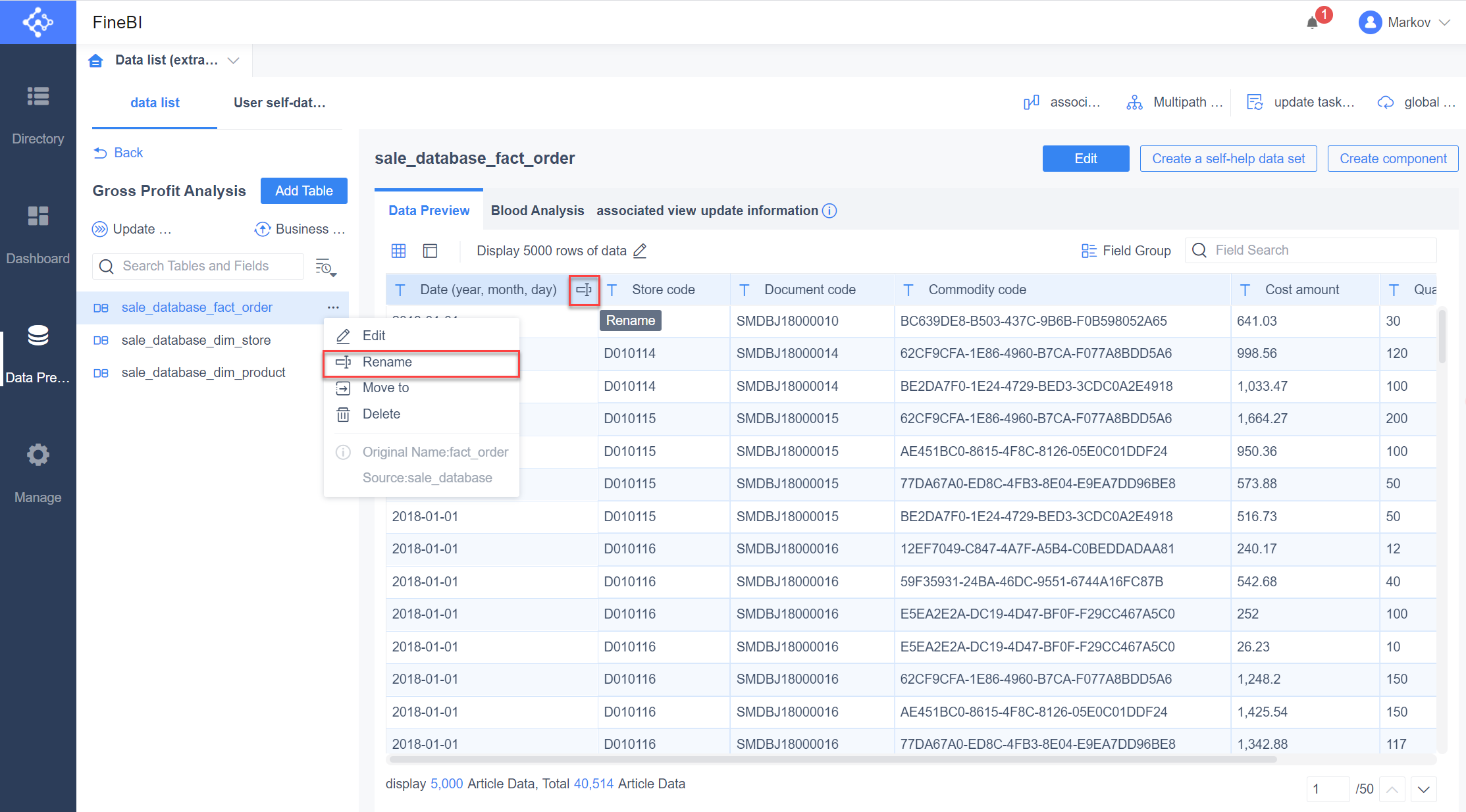Open global update icon

point(1386,102)
